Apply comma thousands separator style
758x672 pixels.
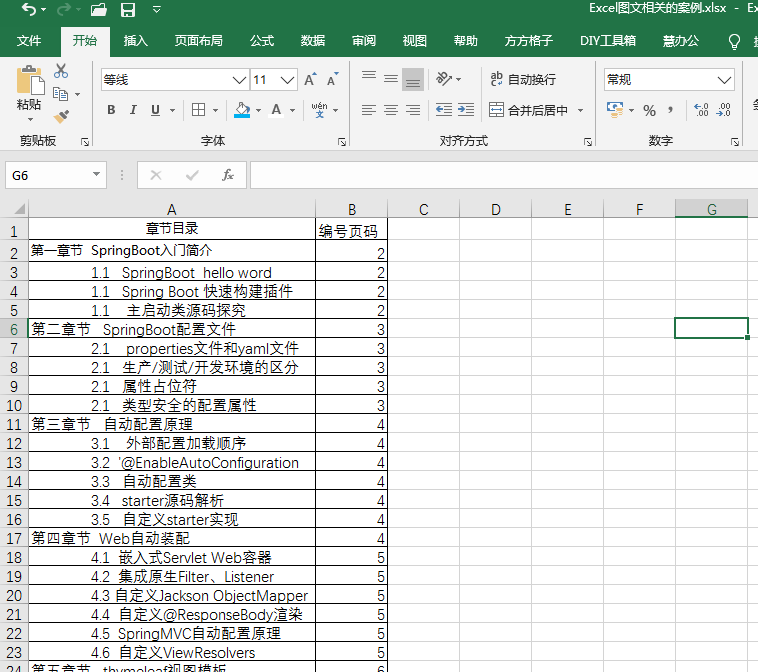(x=671, y=110)
